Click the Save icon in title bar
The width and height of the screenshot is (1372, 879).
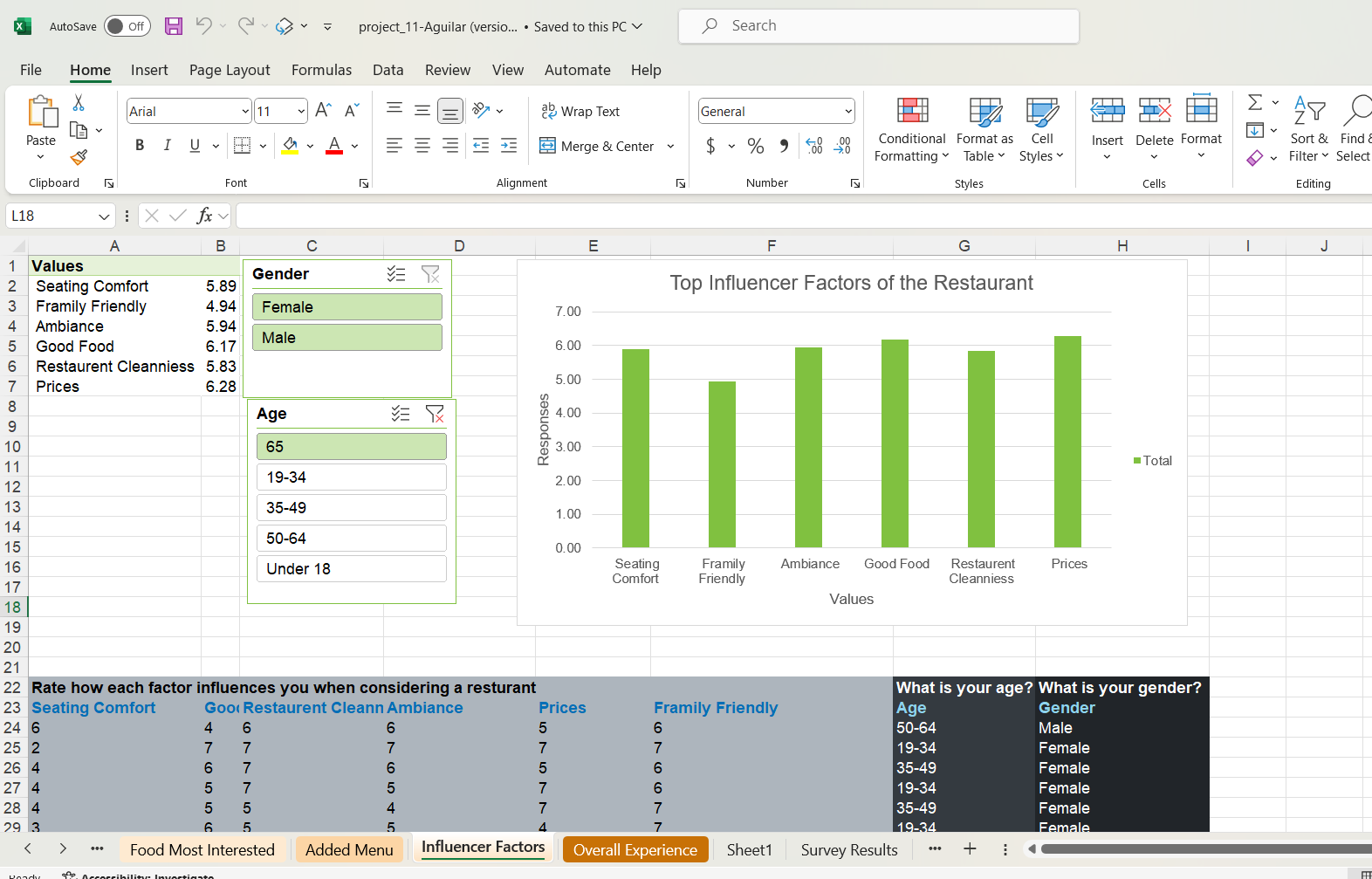point(174,26)
